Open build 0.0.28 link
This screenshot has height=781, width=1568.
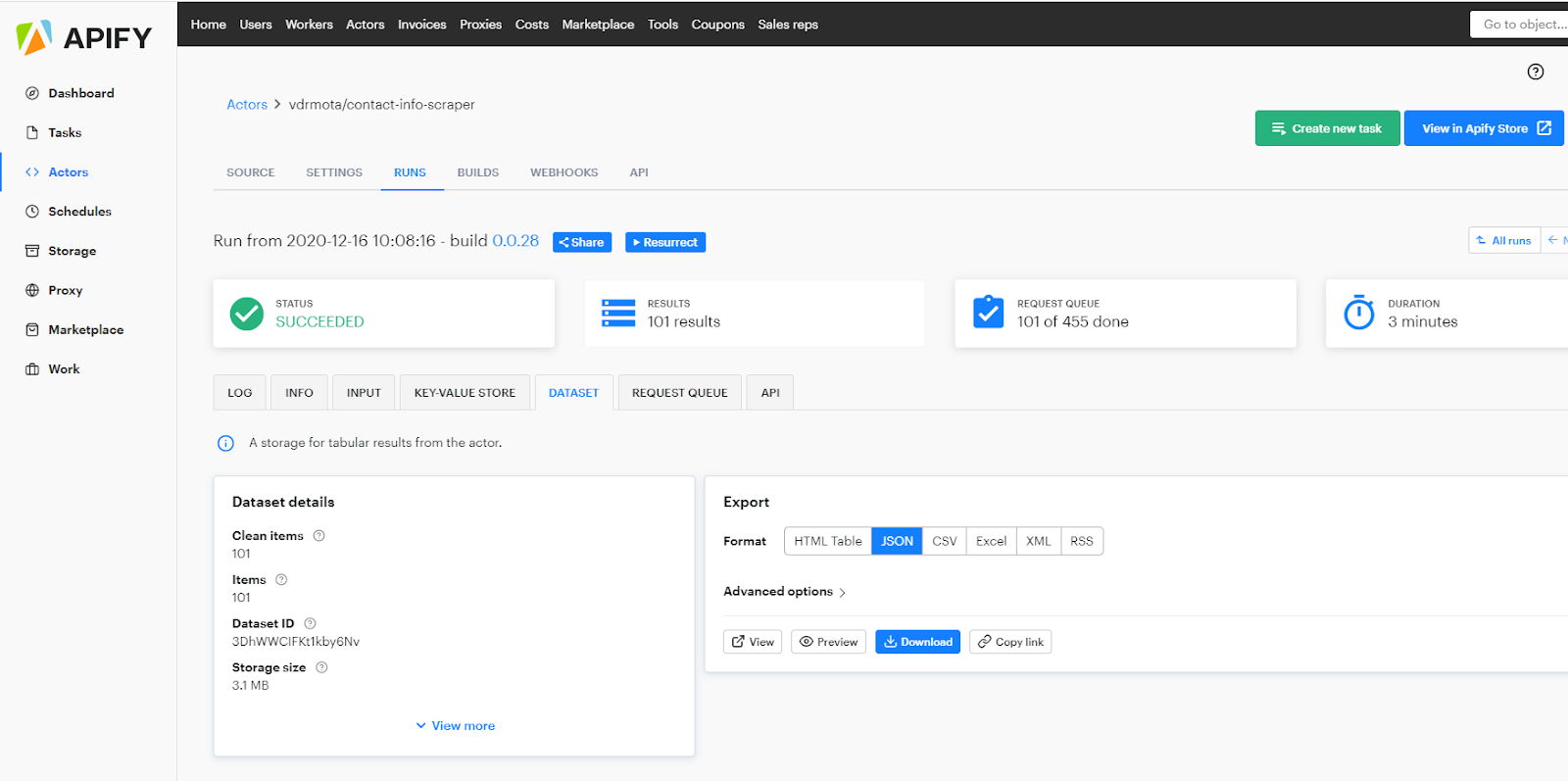515,241
